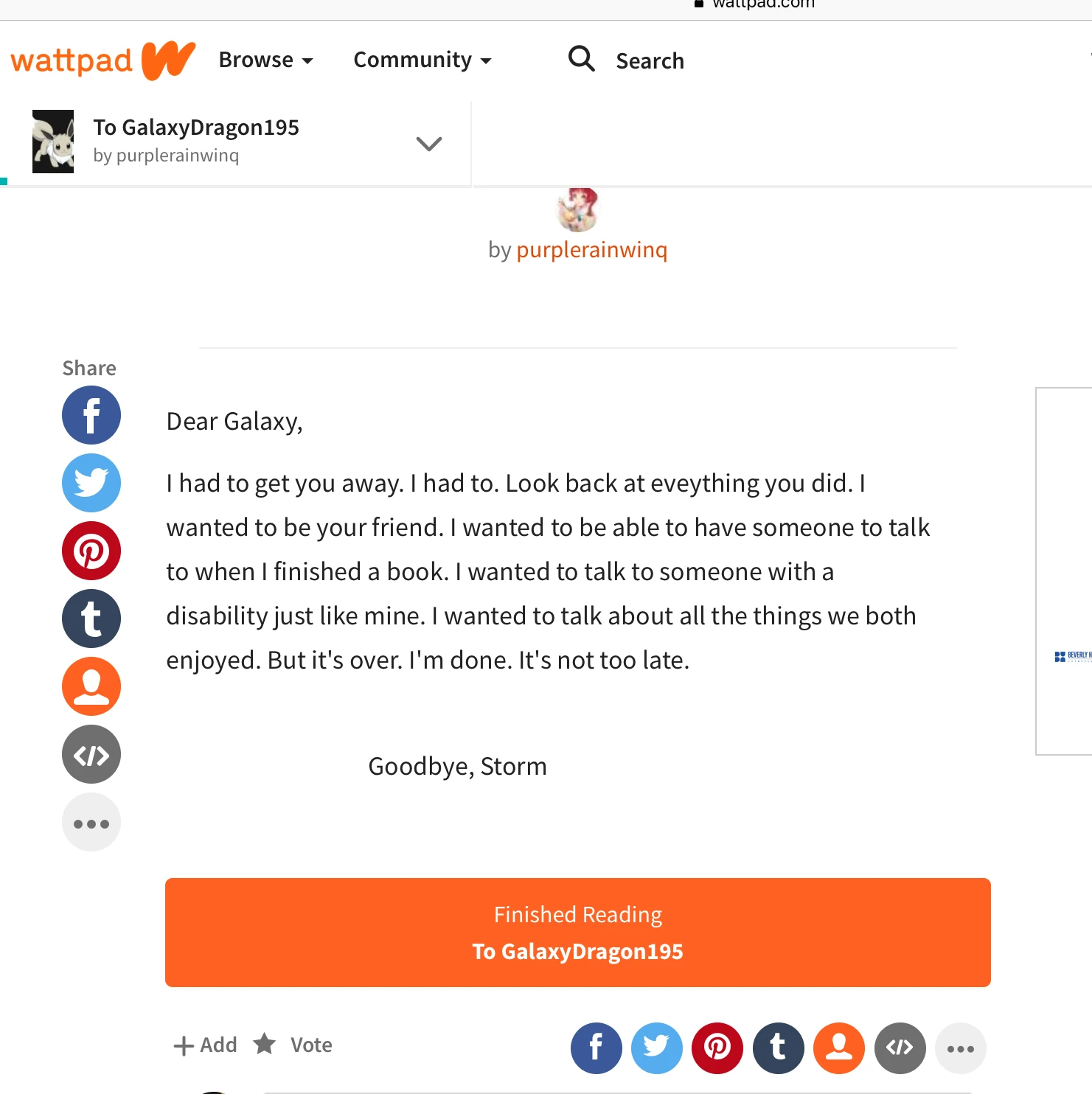1092x1094 pixels.
Task: Click bottom row embed code icon
Action: point(900,1048)
